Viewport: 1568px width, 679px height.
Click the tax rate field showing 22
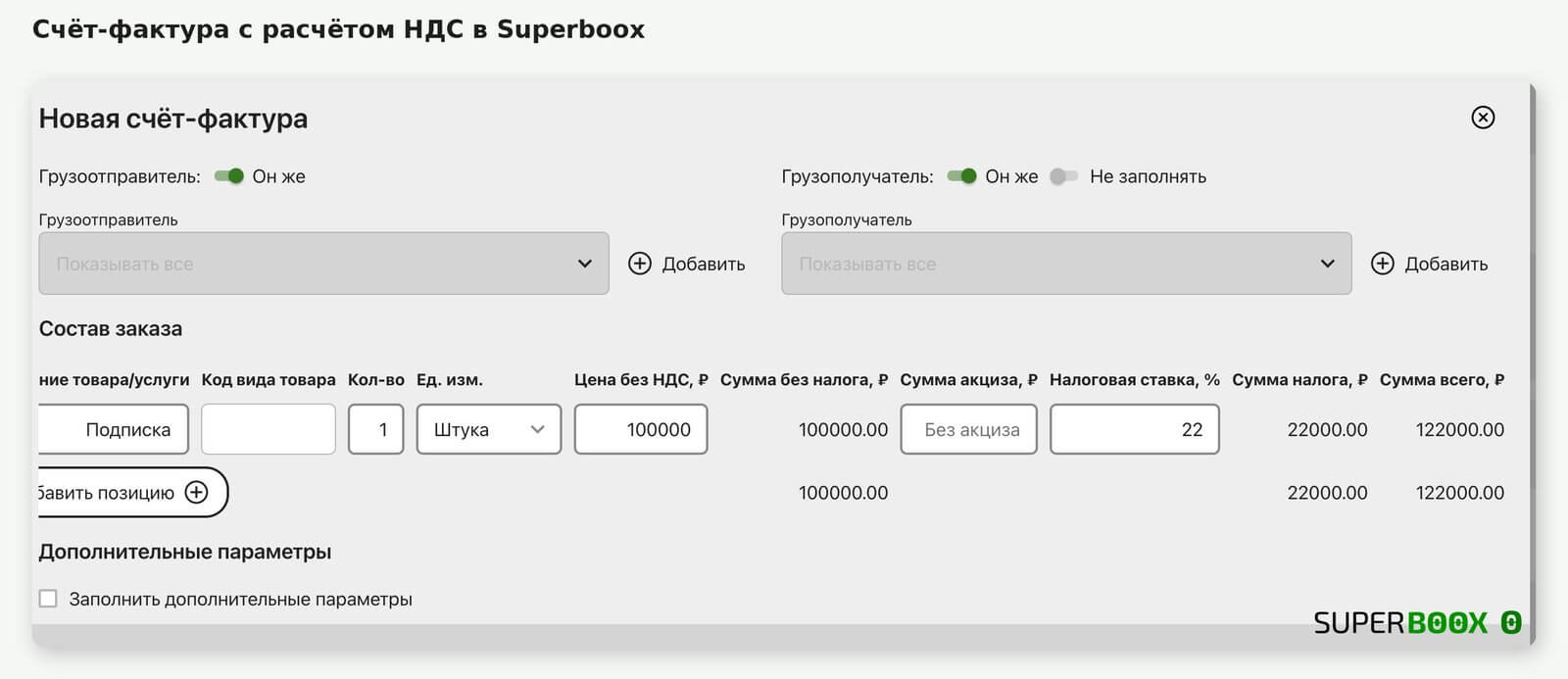click(x=1135, y=429)
